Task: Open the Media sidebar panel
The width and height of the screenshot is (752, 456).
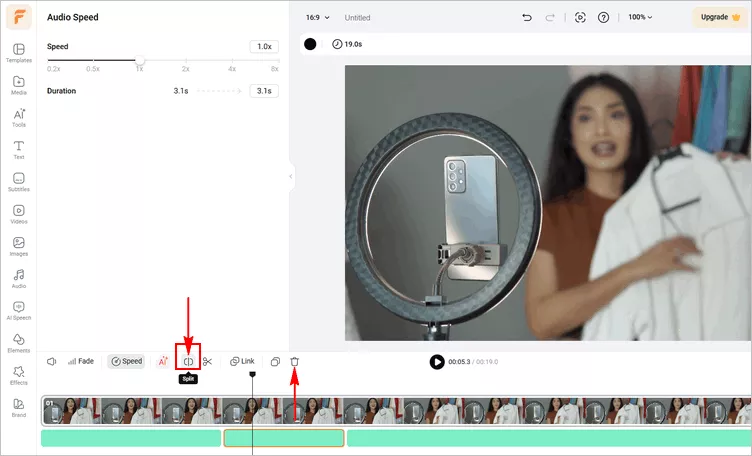Action: [19, 85]
